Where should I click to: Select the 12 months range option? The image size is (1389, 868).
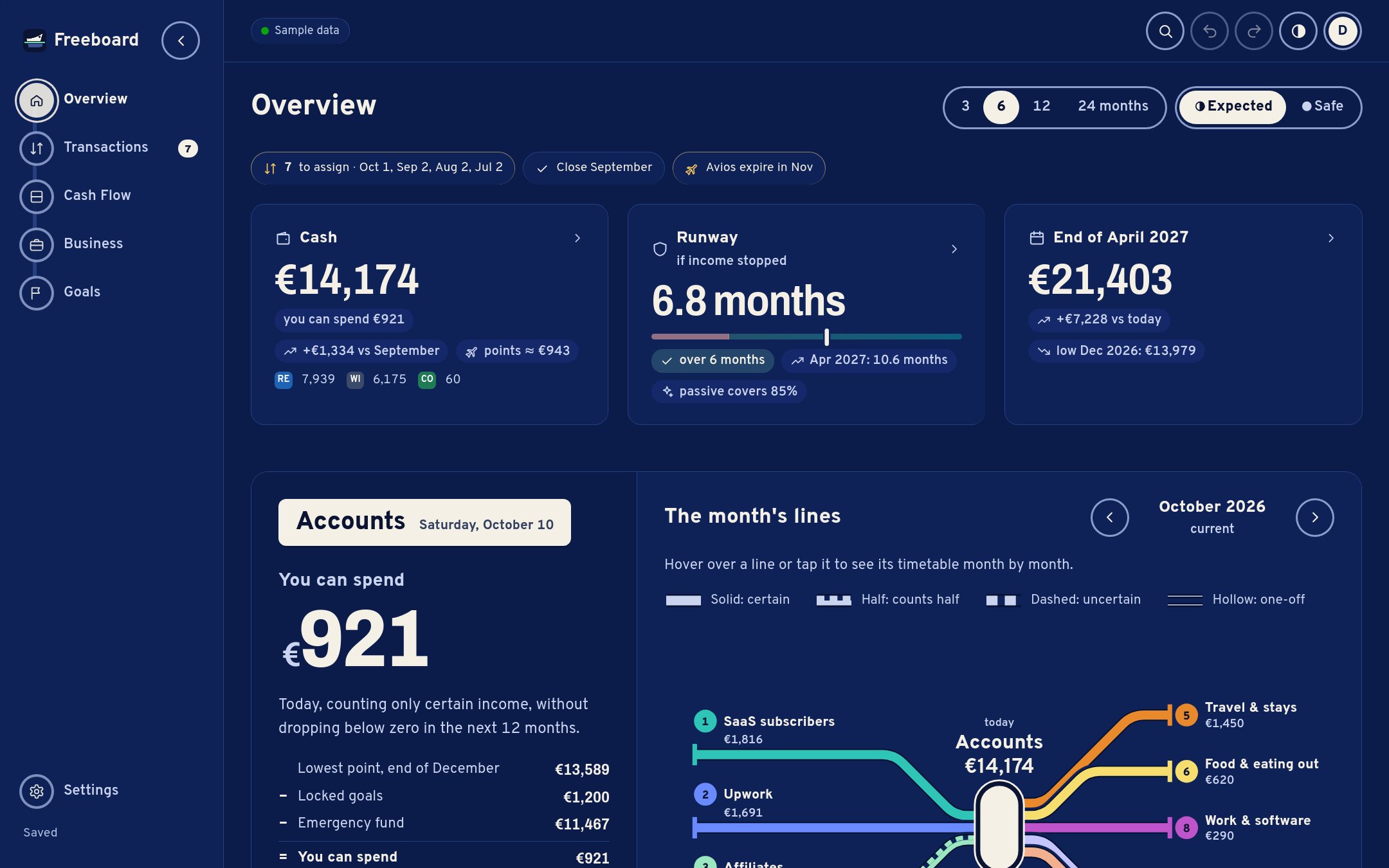coord(1042,107)
